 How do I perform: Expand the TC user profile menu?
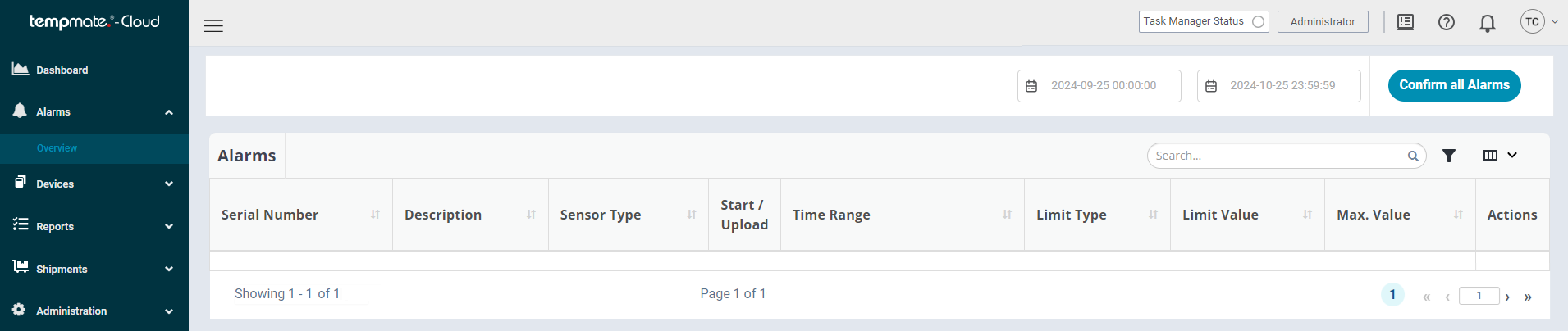coord(1538,22)
